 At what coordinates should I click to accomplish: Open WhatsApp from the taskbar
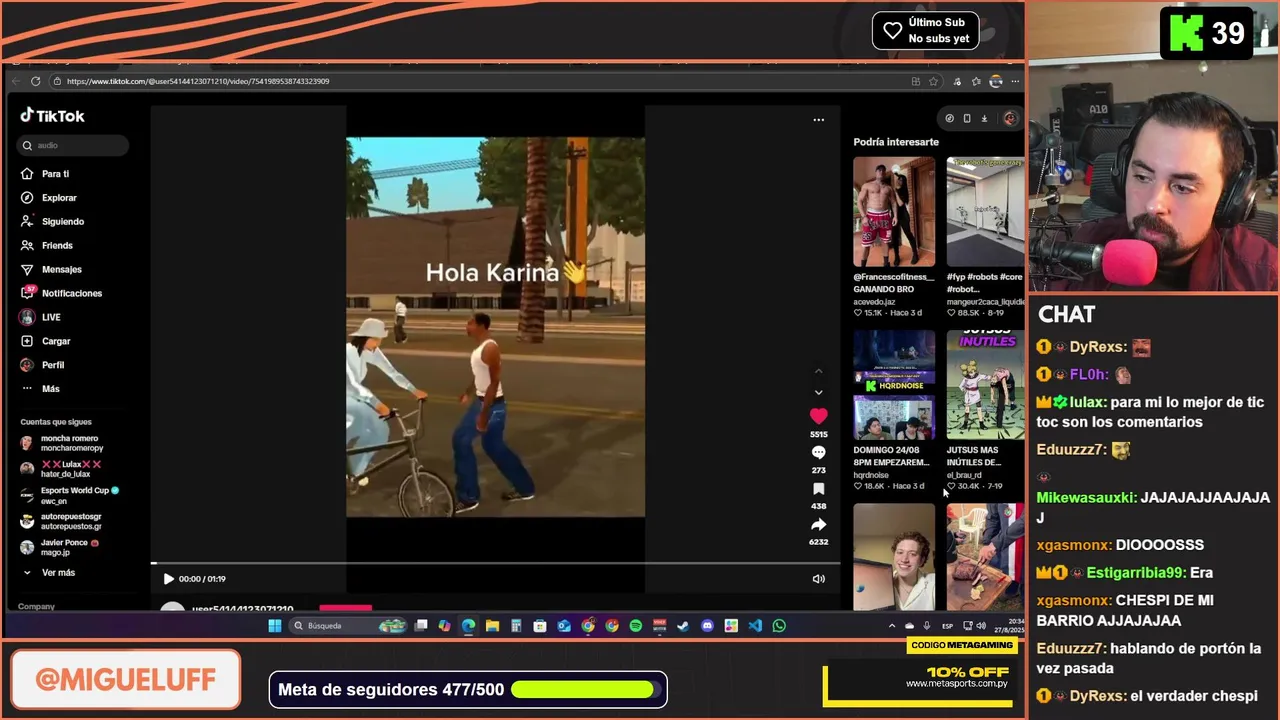(x=778, y=626)
